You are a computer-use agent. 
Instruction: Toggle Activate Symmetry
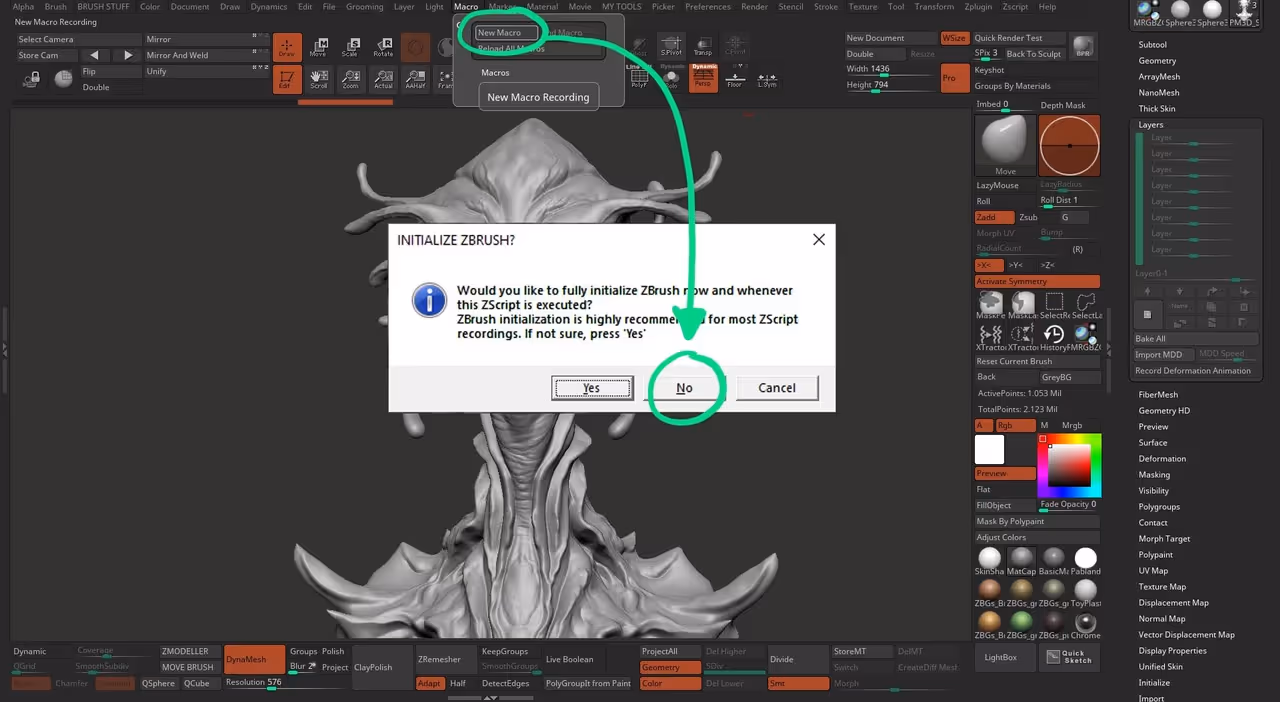(x=1037, y=281)
